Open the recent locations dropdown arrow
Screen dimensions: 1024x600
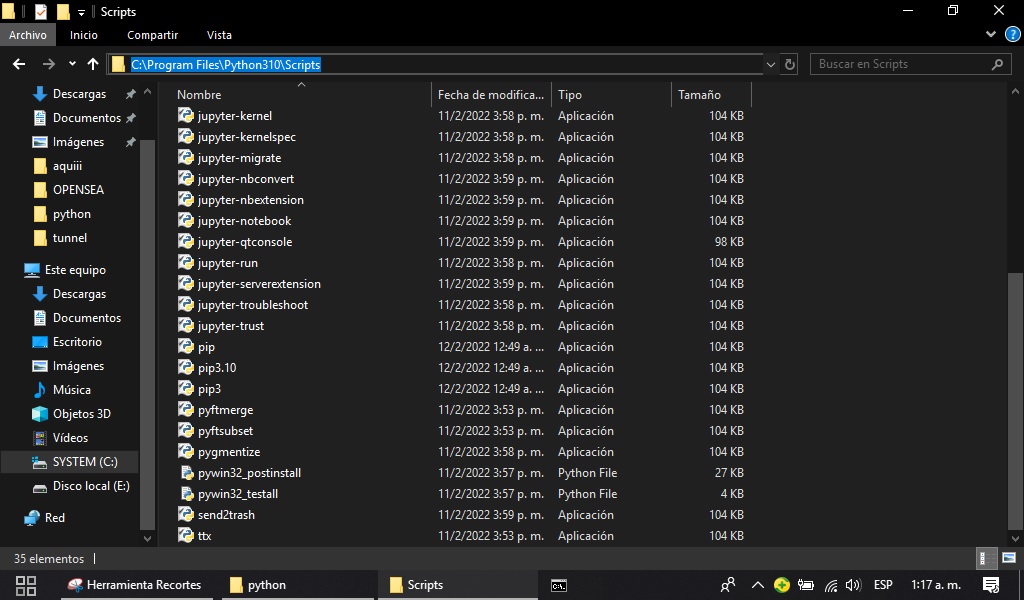point(72,64)
